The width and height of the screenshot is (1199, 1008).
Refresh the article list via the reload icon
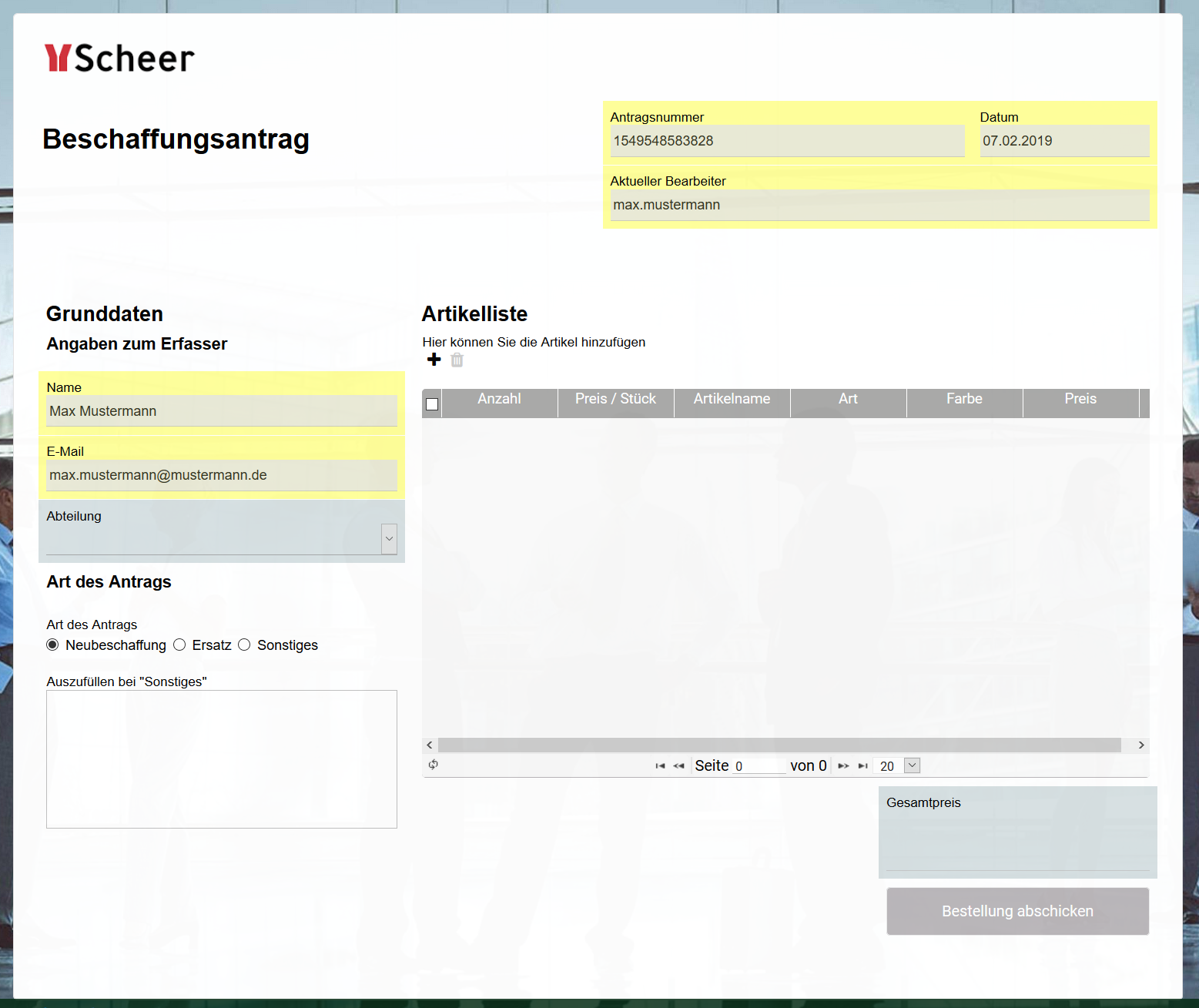pos(433,765)
